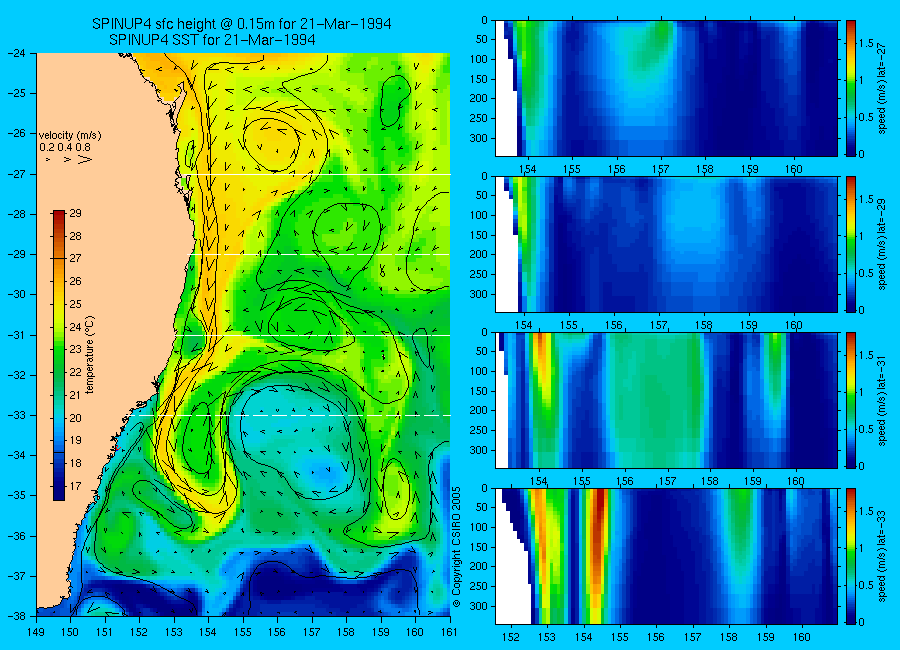This screenshot has height=650, width=900.
Task: Click the 149 longitude tick label on the map
Action: pos(36,632)
